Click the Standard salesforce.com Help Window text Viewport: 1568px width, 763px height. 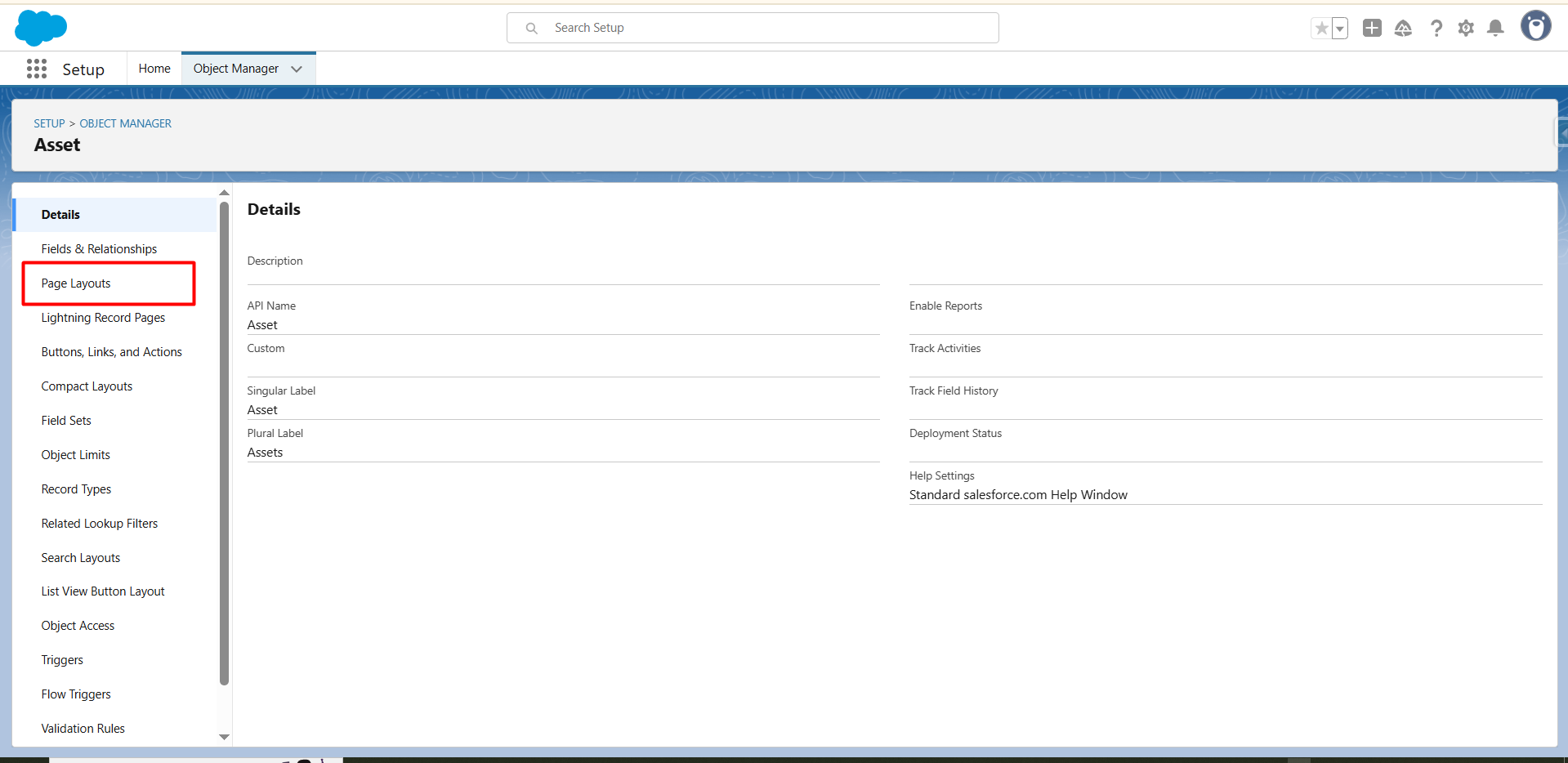[x=1018, y=495]
